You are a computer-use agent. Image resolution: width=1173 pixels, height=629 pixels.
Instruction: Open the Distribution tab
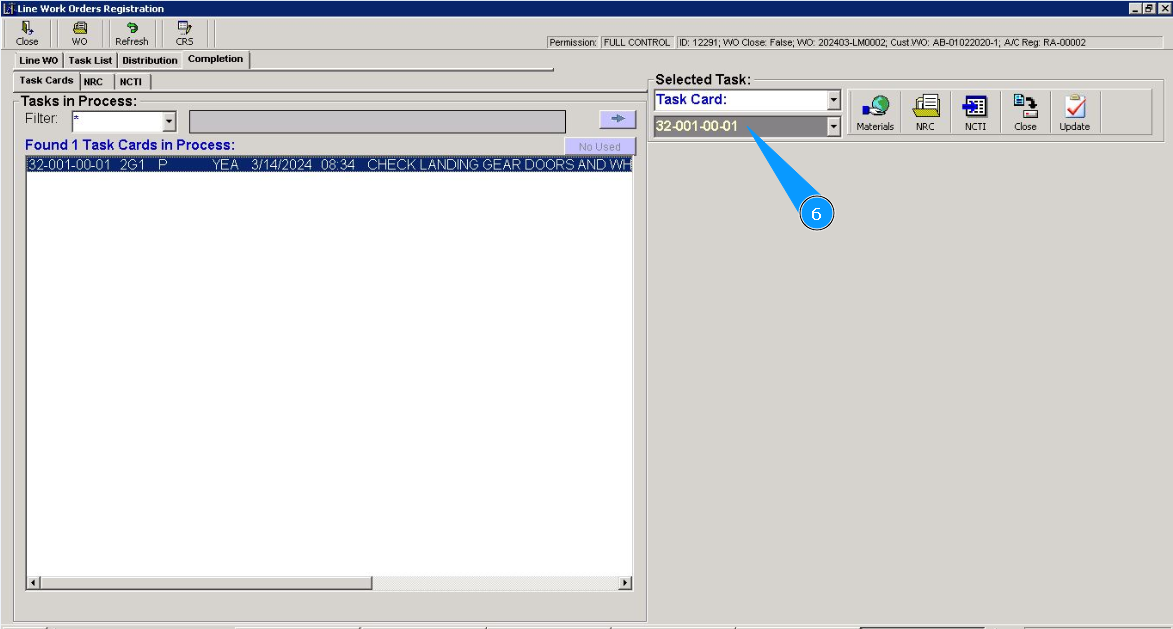(x=150, y=61)
